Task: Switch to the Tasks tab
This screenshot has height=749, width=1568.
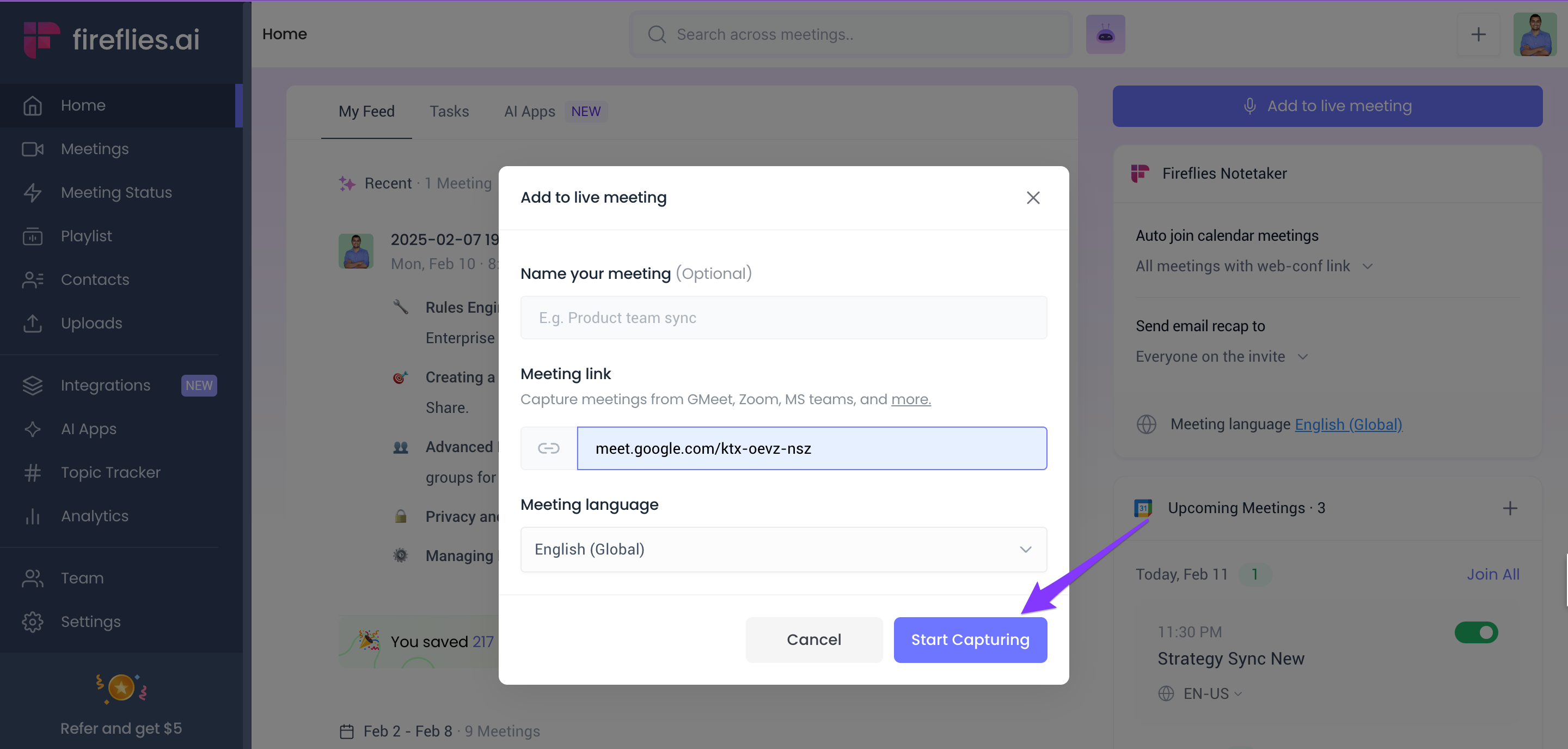Action: 449,112
